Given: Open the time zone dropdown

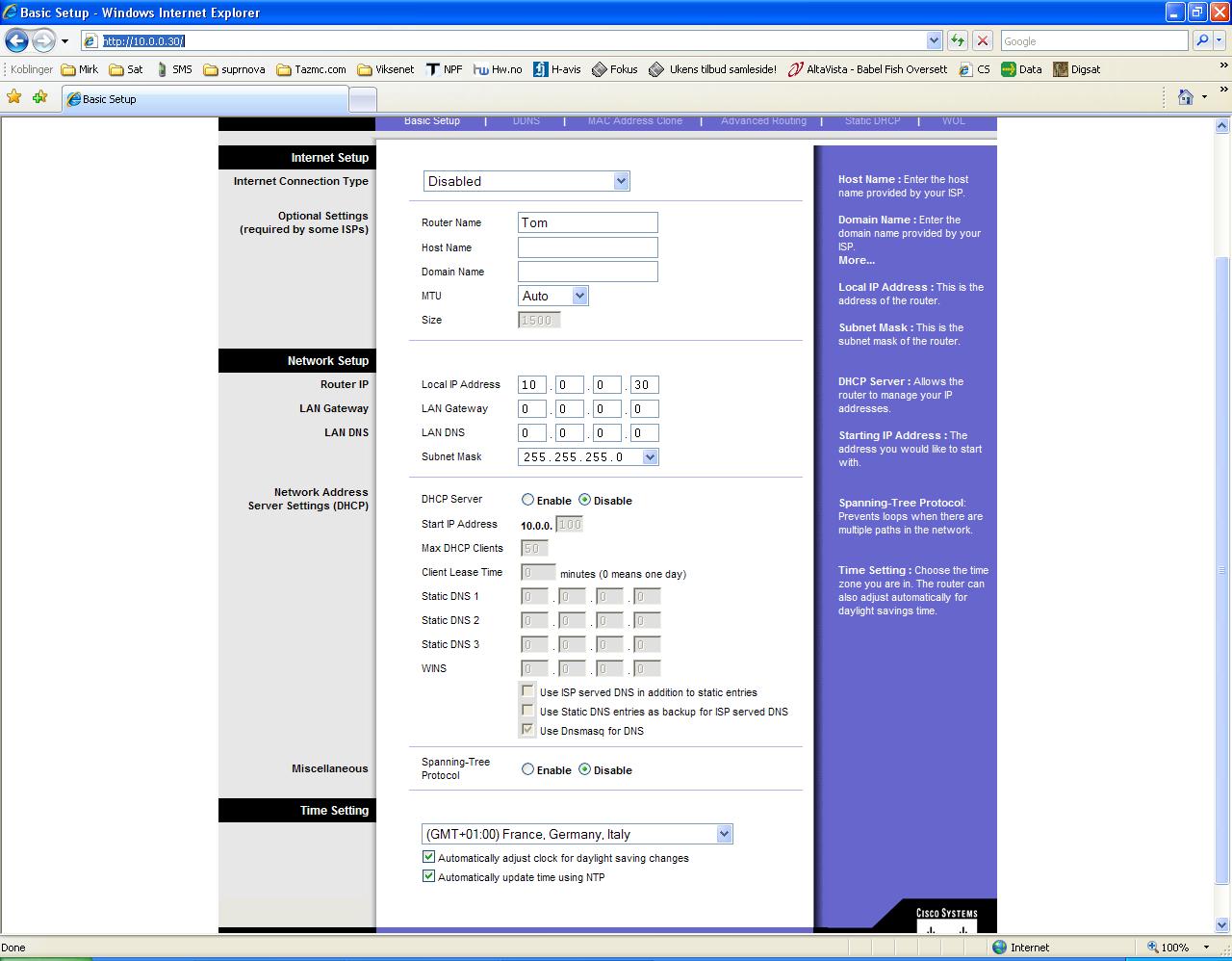Looking at the screenshot, I should click(577, 834).
